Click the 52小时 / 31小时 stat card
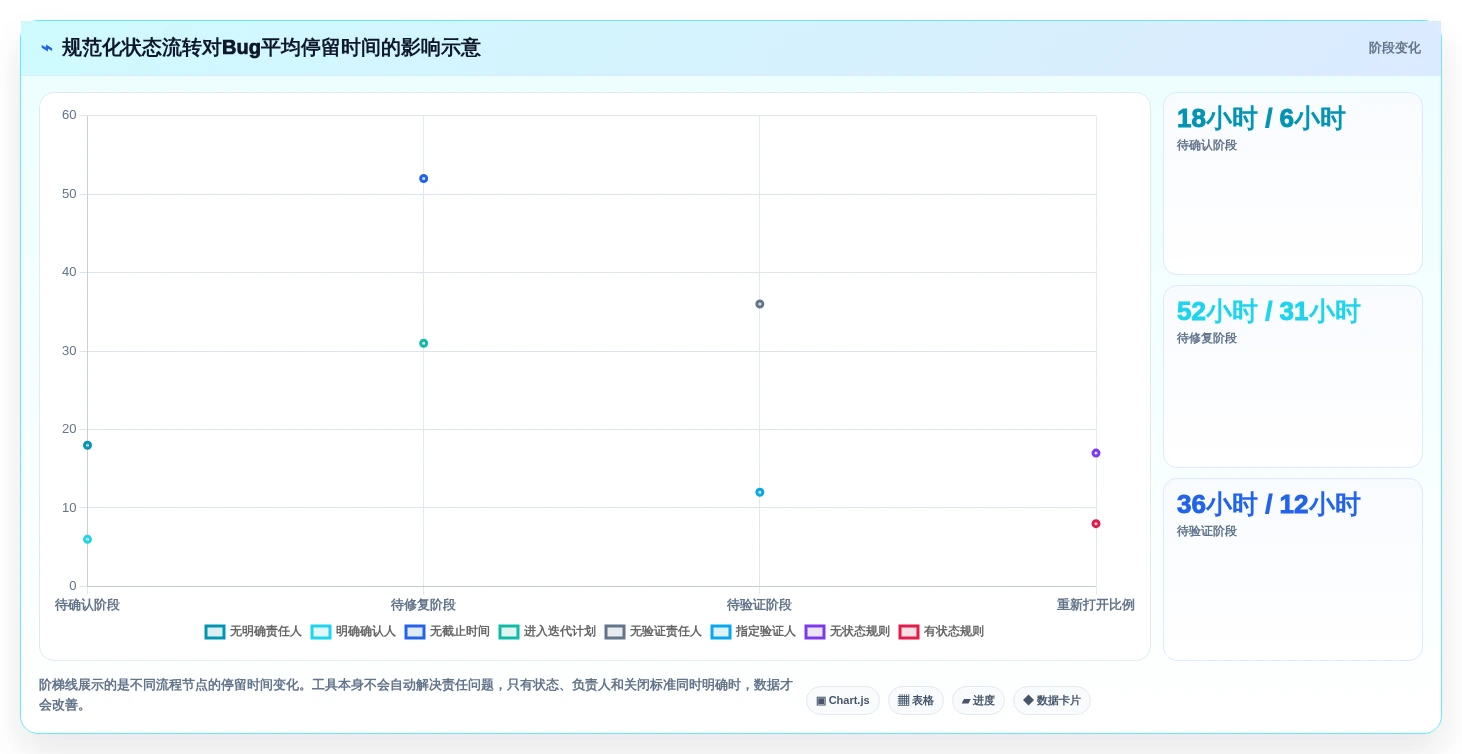Screen dimensions: 1462x754 pyautogui.click(x=1292, y=376)
